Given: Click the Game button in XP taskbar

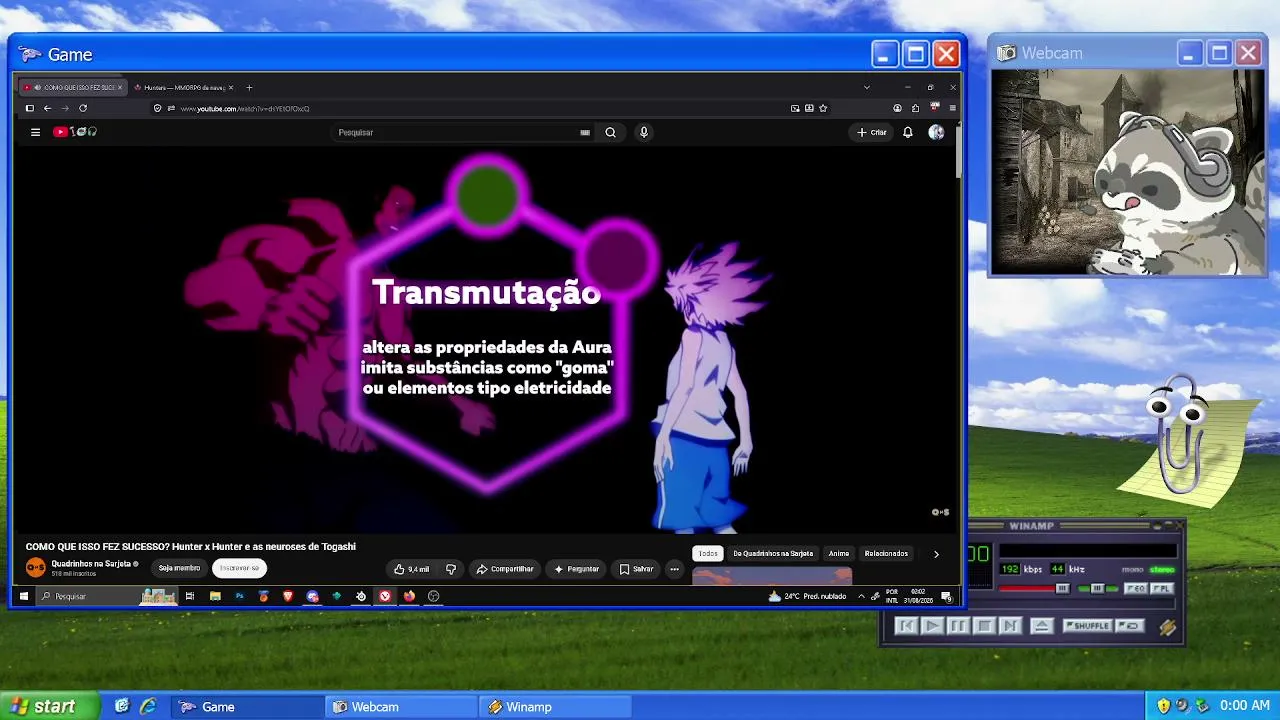Looking at the screenshot, I should (248, 707).
